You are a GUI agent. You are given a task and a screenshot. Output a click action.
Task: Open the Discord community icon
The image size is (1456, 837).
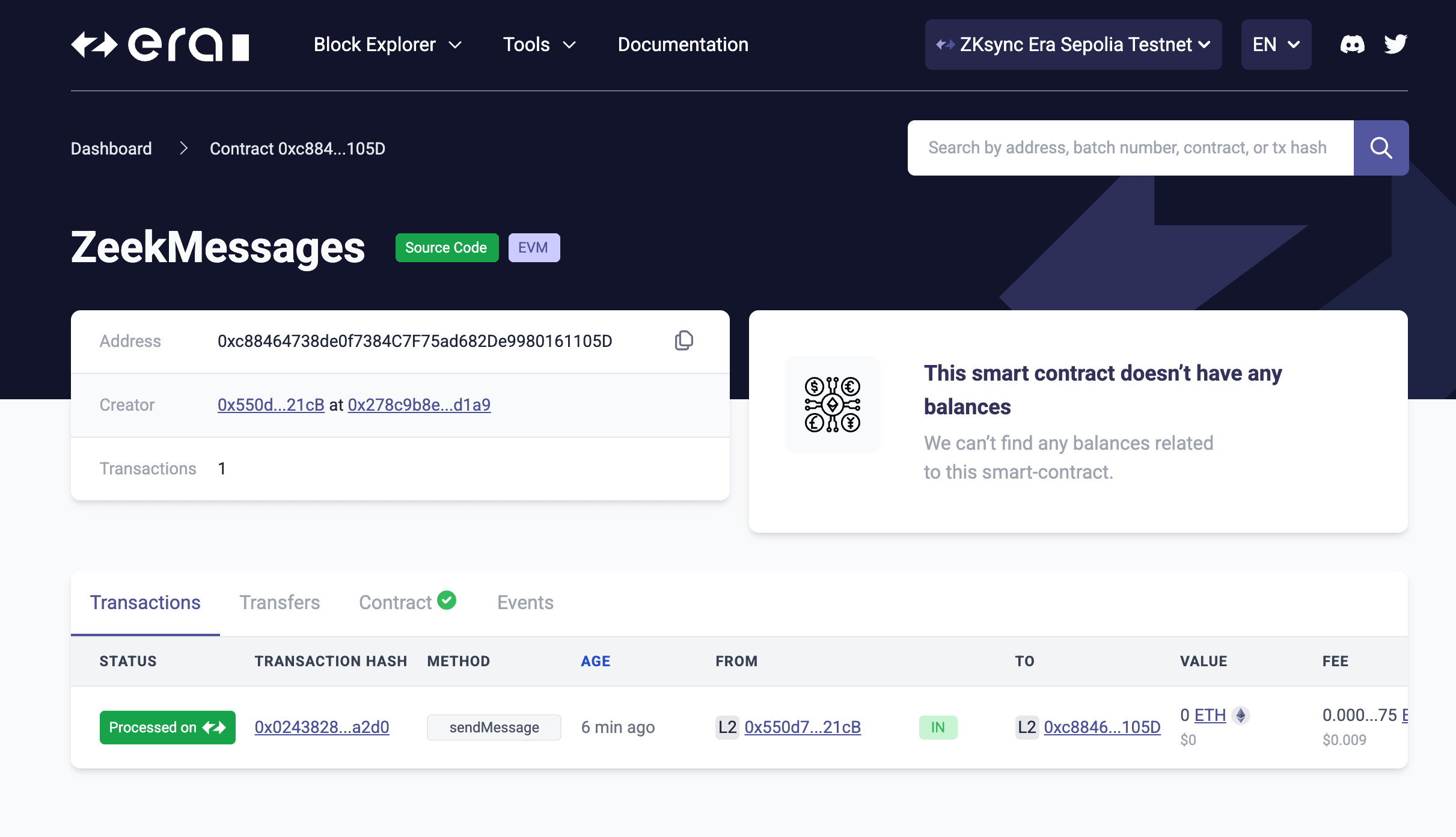pyautogui.click(x=1352, y=44)
